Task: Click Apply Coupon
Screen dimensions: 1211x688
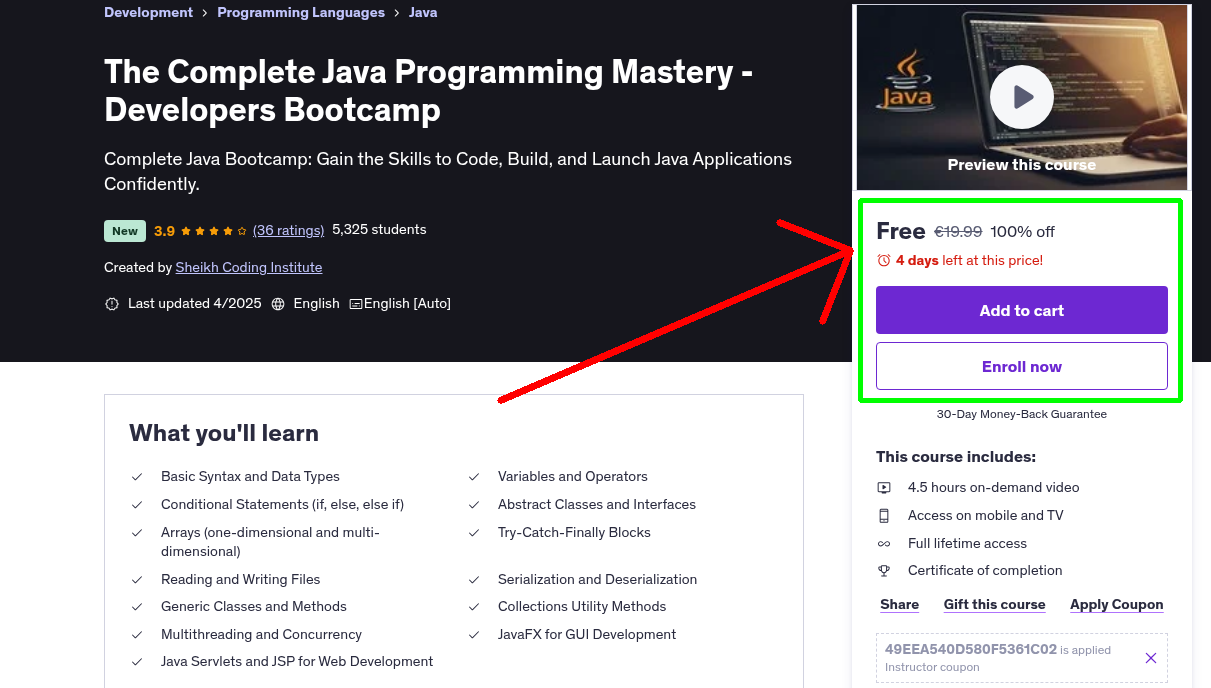Action: (x=1116, y=605)
